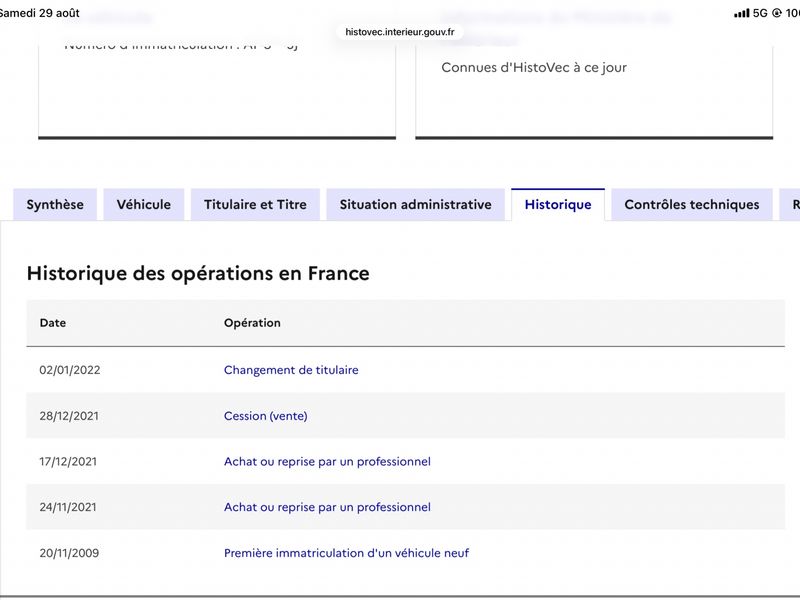This screenshot has height=600, width=800.
Task: Click the Date column header
Action: coord(53,323)
